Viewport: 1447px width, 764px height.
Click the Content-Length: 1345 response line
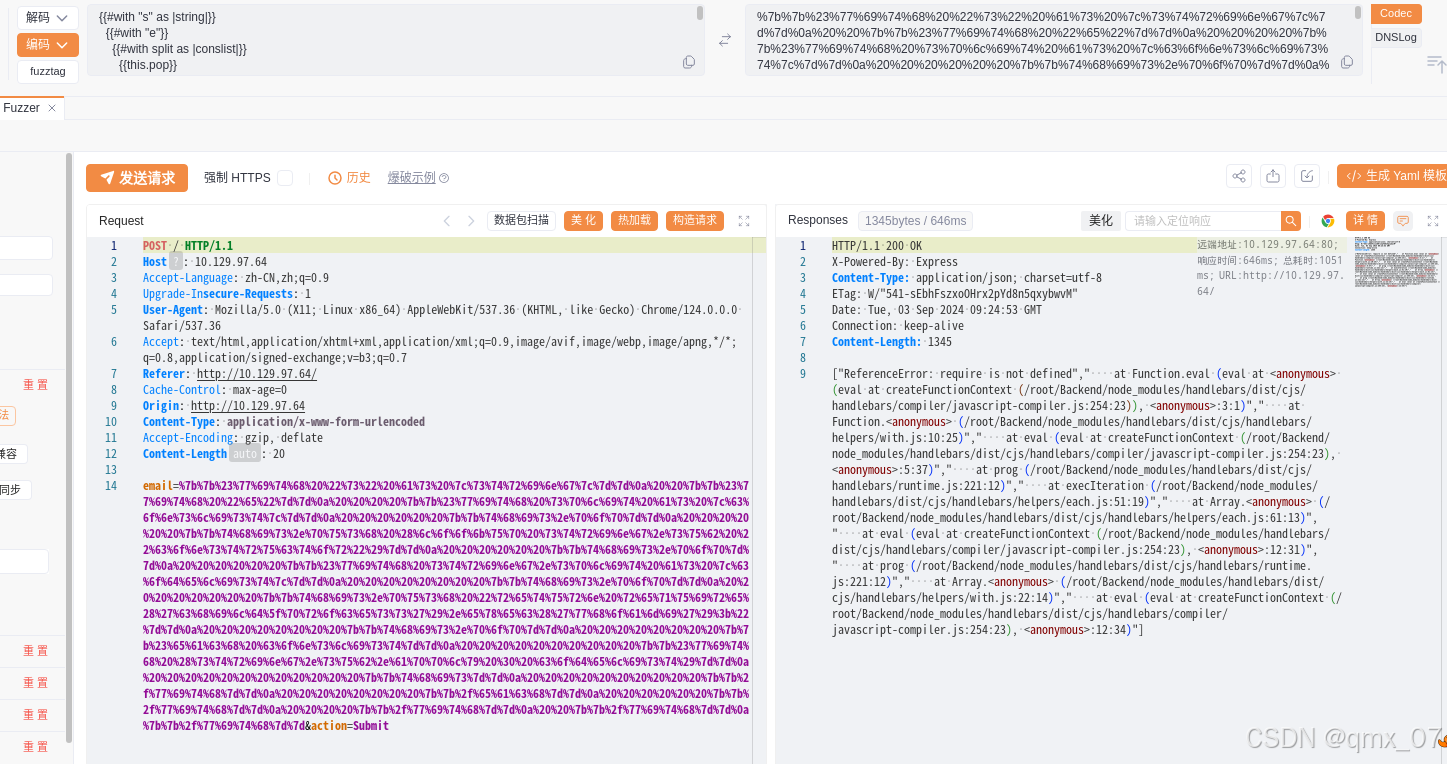pyautogui.click(x=892, y=342)
